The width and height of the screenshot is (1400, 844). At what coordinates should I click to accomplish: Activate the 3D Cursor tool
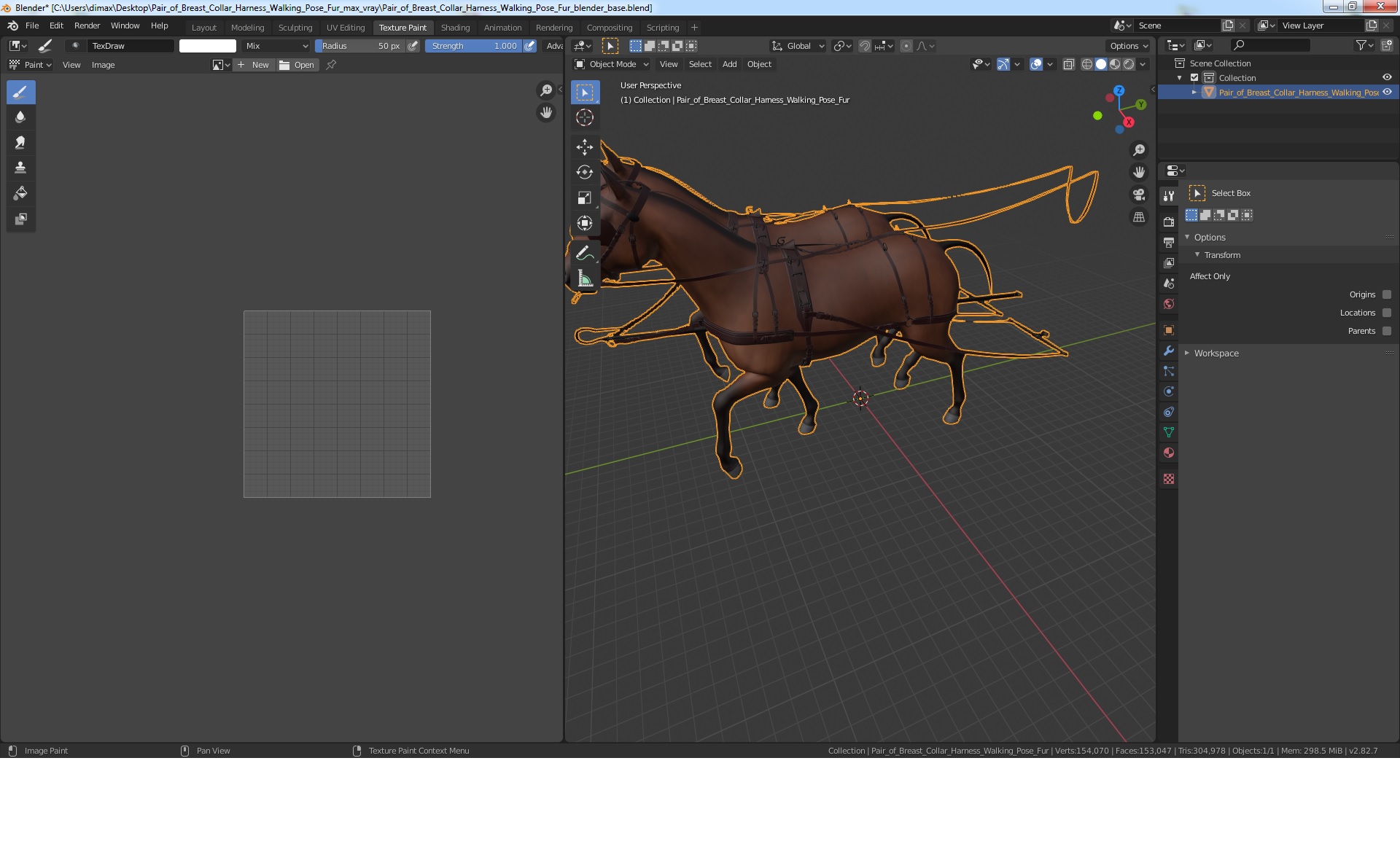[x=585, y=117]
